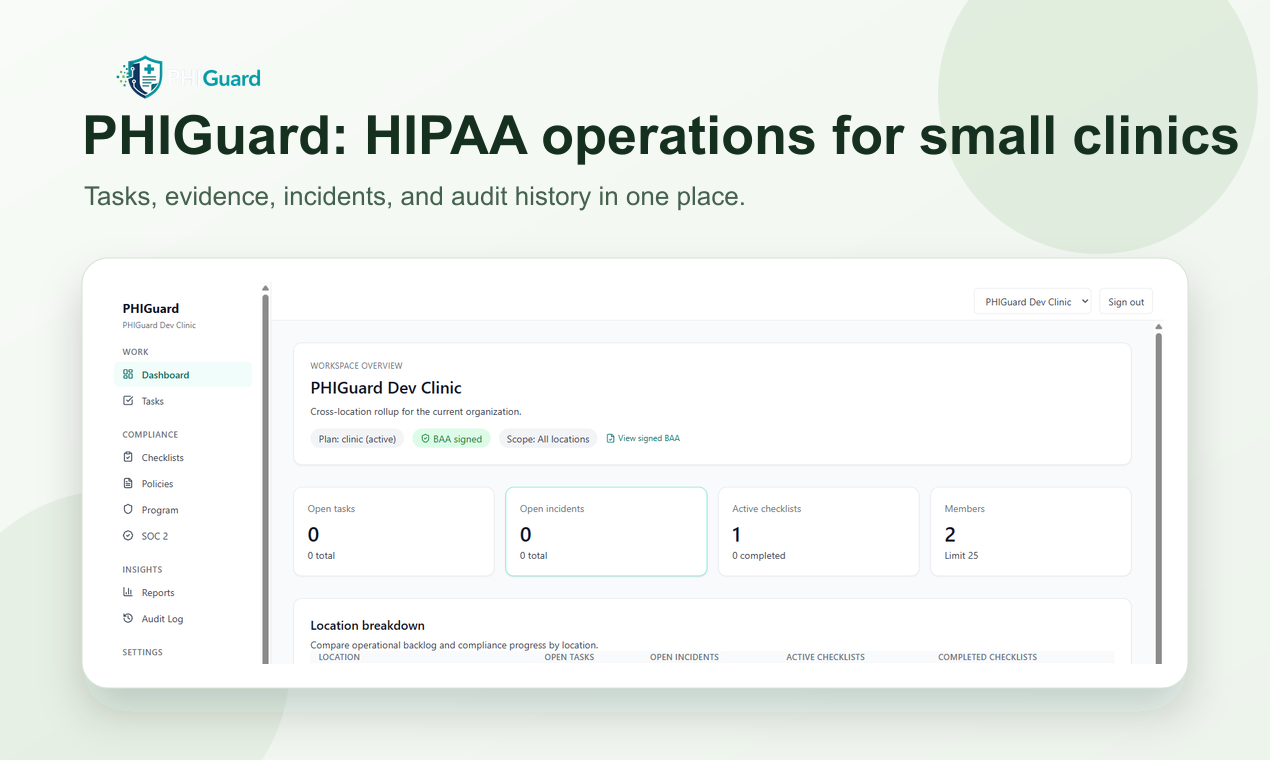Click the Audit Log history icon
Viewport: 1270px width, 760px height.
pos(128,618)
